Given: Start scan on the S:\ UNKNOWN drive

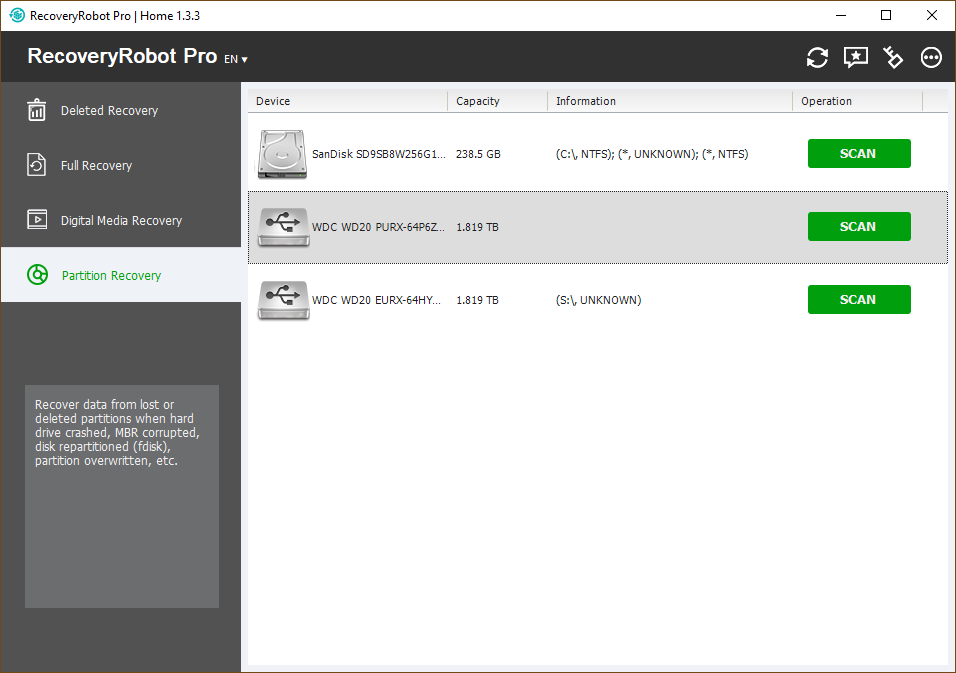Looking at the screenshot, I should (x=858, y=300).
